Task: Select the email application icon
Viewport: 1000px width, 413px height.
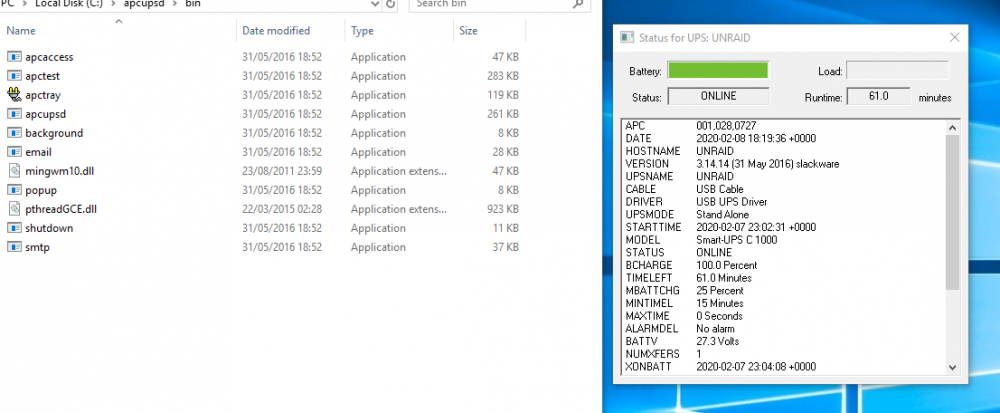Action: (x=14, y=152)
